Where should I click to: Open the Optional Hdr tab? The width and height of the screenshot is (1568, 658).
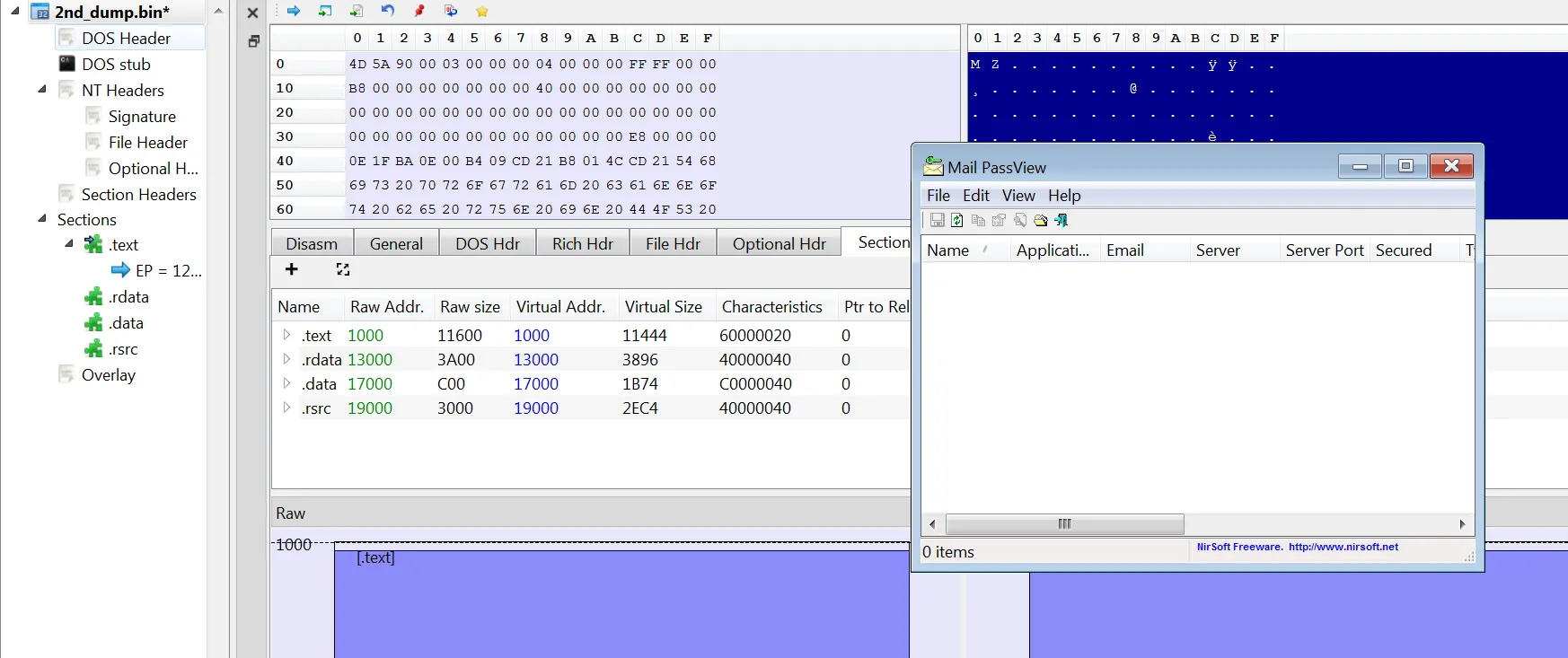(x=779, y=243)
